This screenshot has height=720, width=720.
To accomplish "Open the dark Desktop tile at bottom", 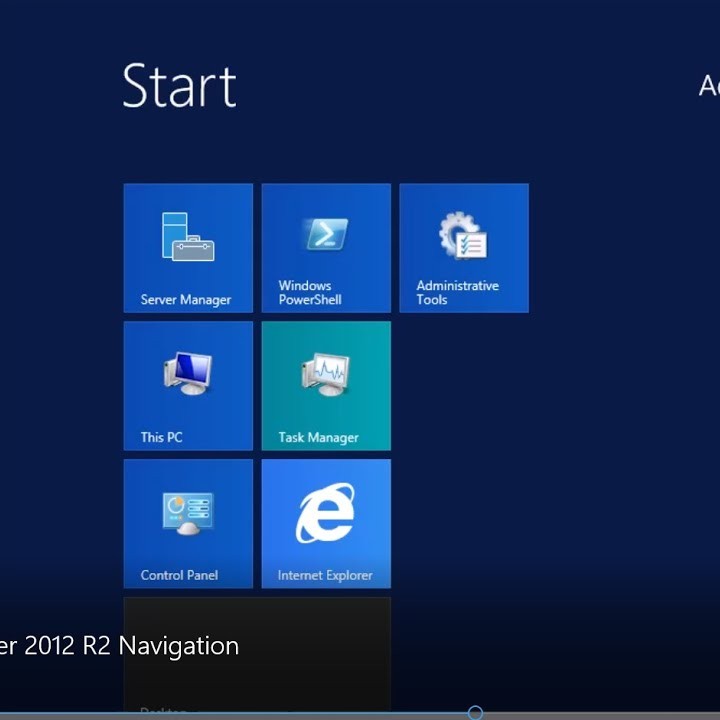I will (x=257, y=654).
